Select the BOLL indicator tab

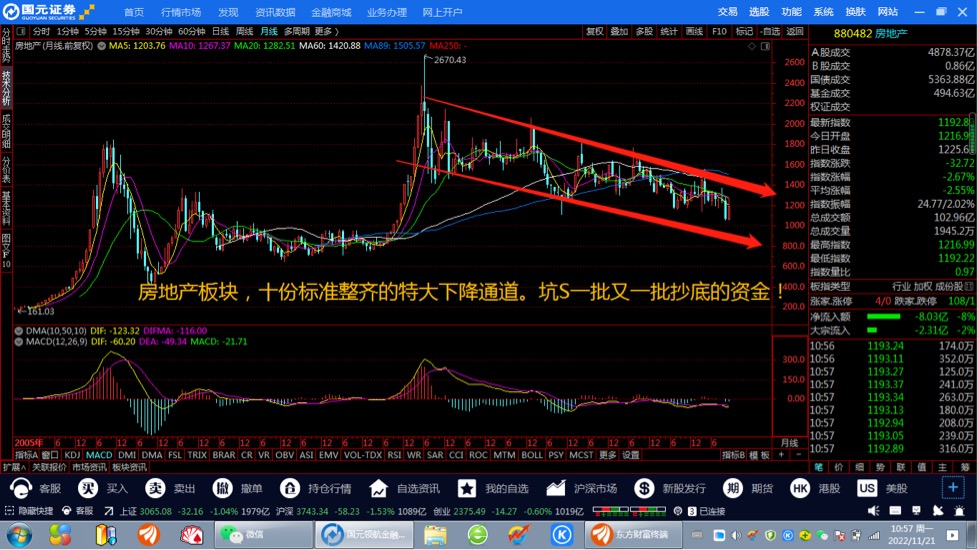531,455
